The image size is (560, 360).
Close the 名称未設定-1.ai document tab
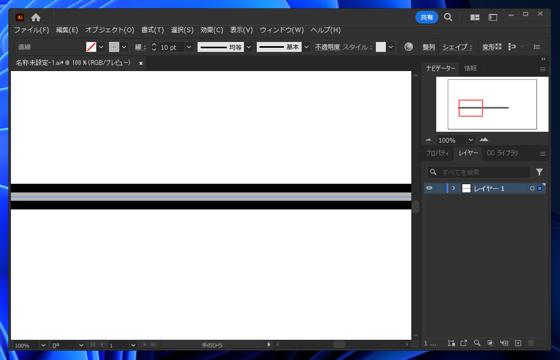(x=141, y=63)
